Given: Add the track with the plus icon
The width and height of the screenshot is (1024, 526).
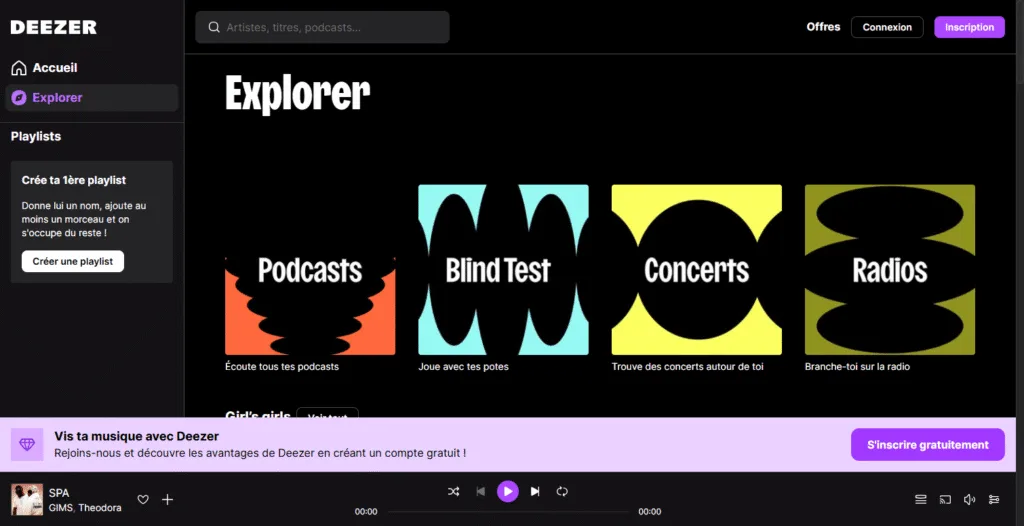Looking at the screenshot, I should pos(168,500).
